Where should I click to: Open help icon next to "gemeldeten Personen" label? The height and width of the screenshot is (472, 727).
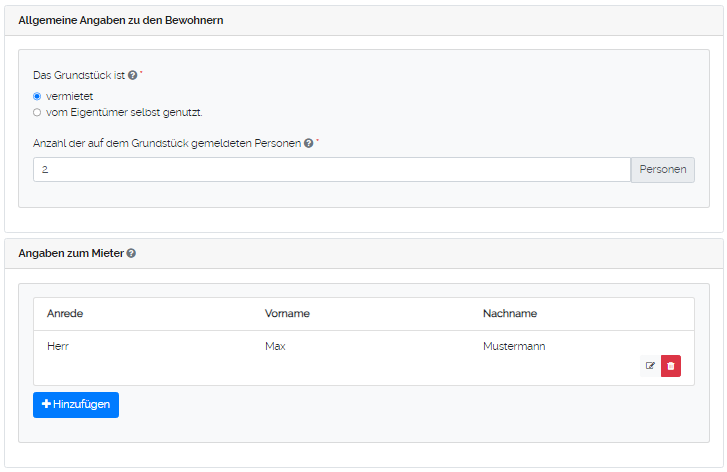[x=309, y=144]
